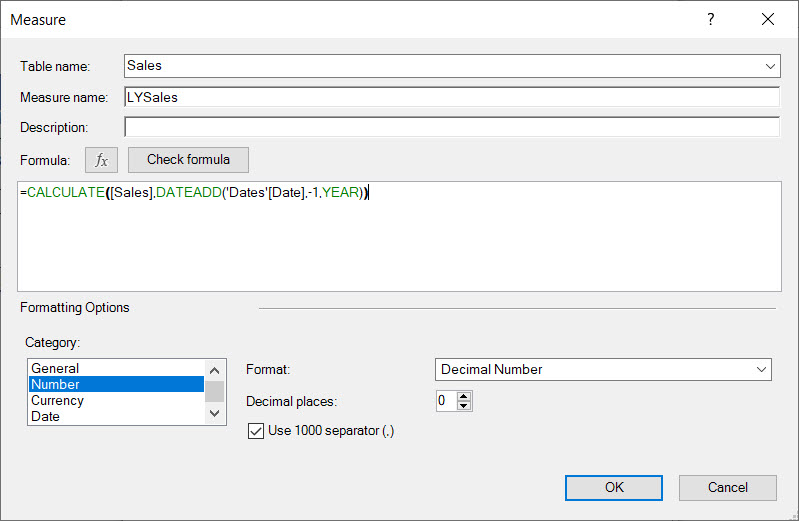Expand the Table name dropdown
This screenshot has width=799, height=521.
click(x=770, y=66)
